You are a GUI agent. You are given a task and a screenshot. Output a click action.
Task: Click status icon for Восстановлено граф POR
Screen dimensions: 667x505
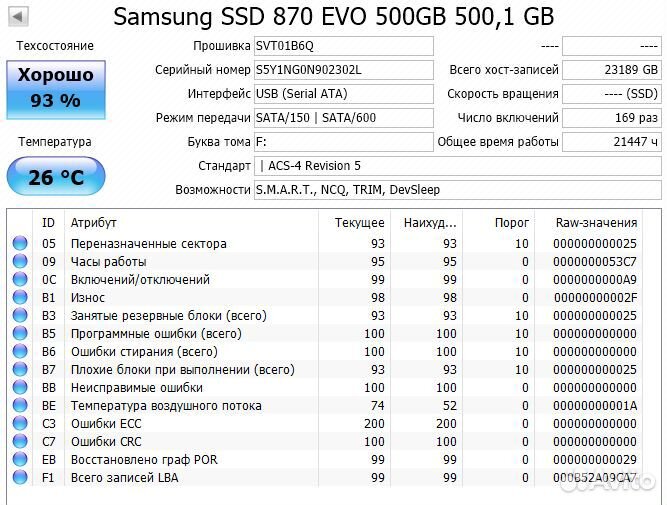20,459
